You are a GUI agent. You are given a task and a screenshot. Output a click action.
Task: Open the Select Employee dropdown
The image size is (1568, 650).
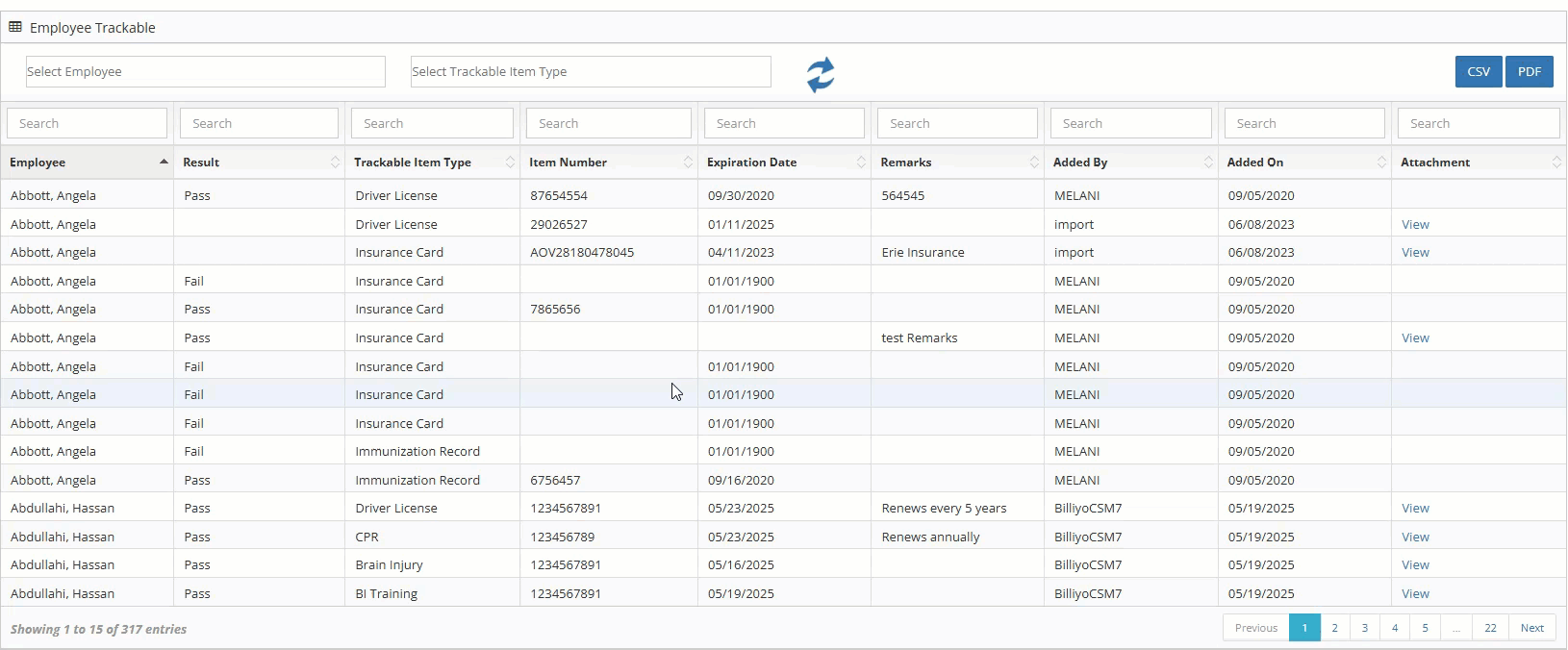tap(205, 72)
